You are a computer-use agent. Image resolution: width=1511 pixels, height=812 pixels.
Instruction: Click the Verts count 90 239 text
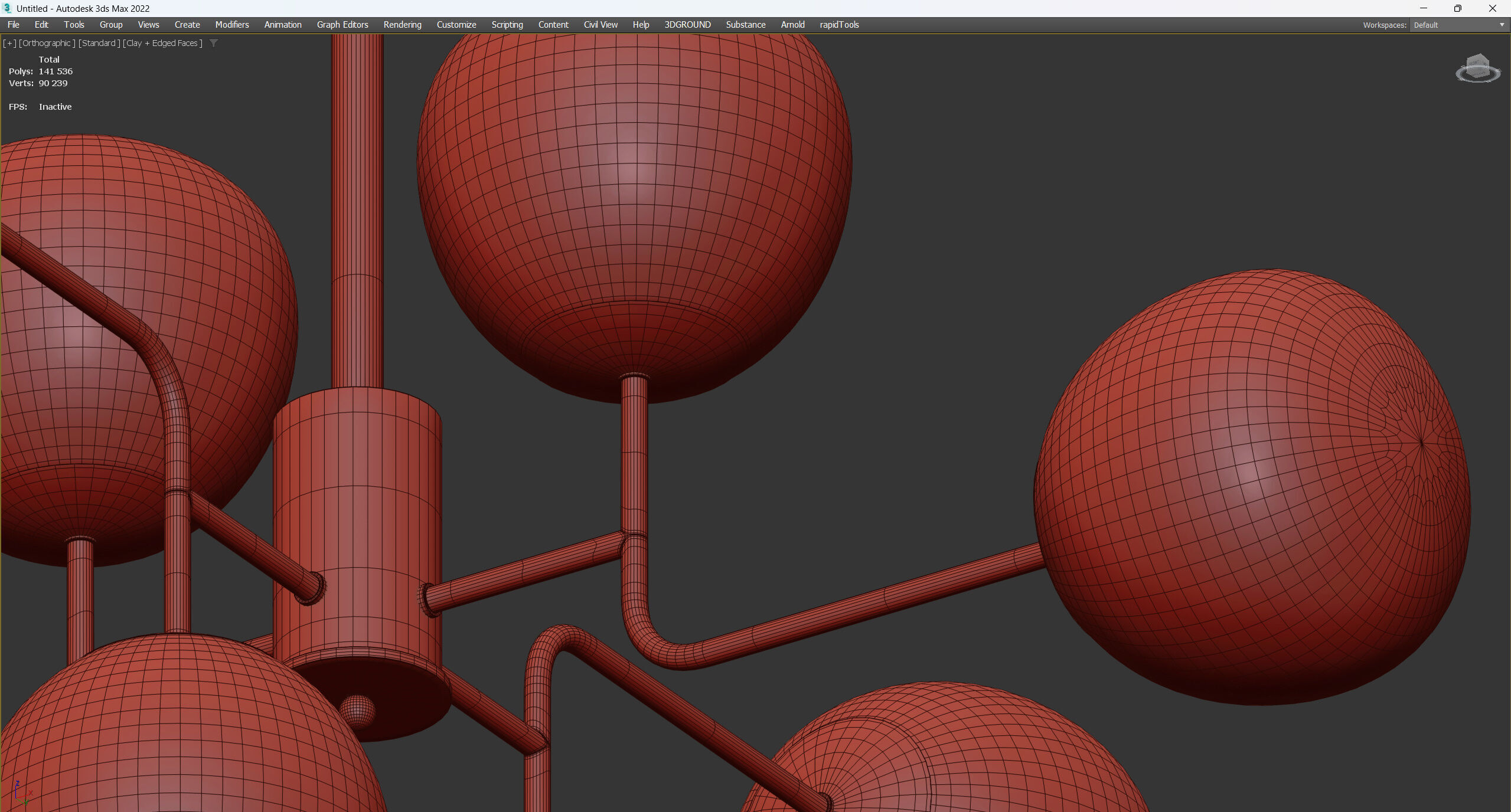click(x=38, y=83)
